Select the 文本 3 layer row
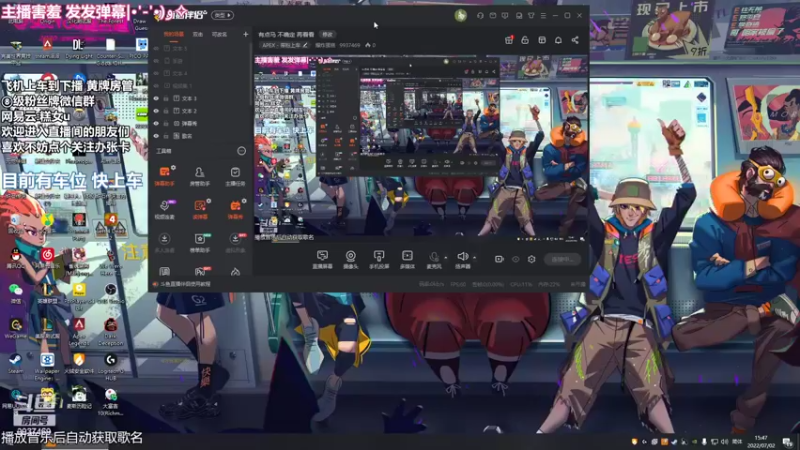Image resolution: width=800 pixels, height=450 pixels. coord(201,98)
